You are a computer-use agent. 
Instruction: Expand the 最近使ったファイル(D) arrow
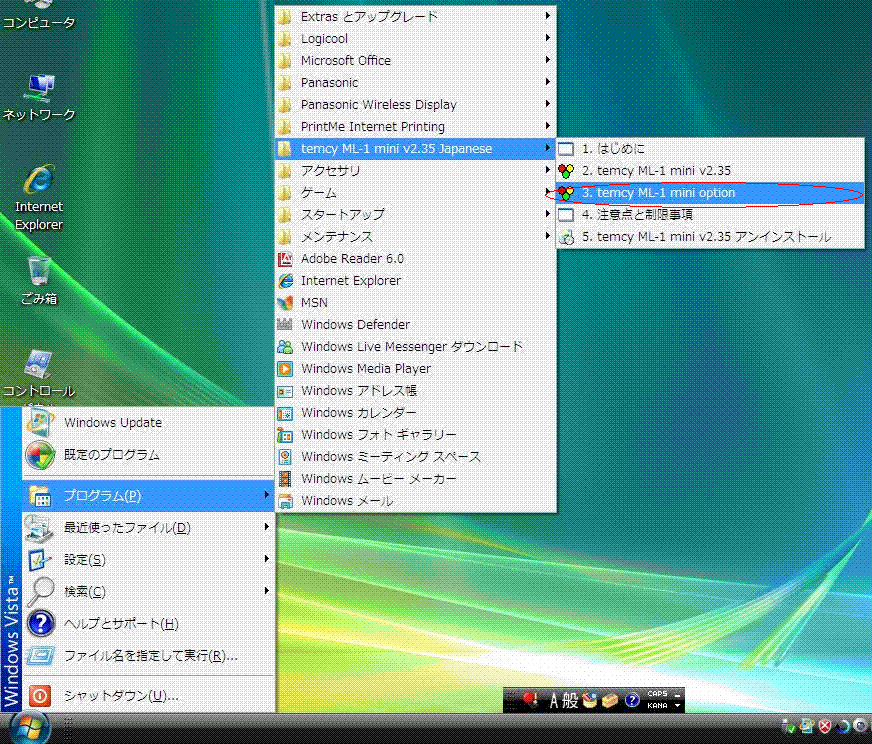click(x=267, y=527)
